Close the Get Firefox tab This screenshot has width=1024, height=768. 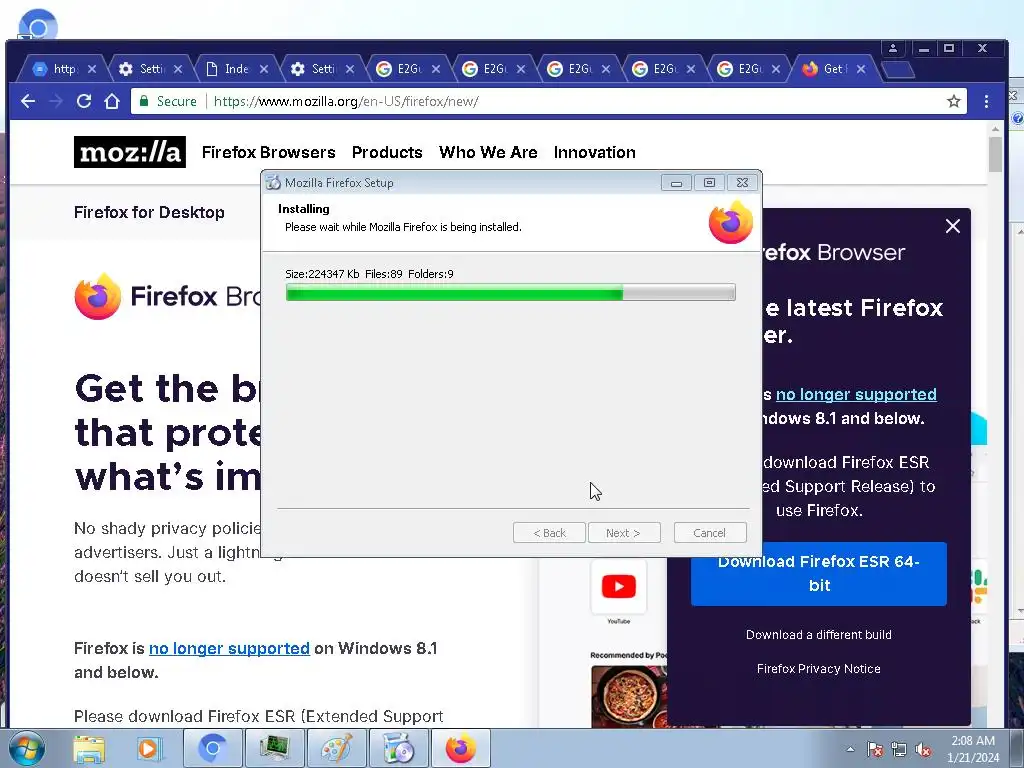click(x=861, y=69)
